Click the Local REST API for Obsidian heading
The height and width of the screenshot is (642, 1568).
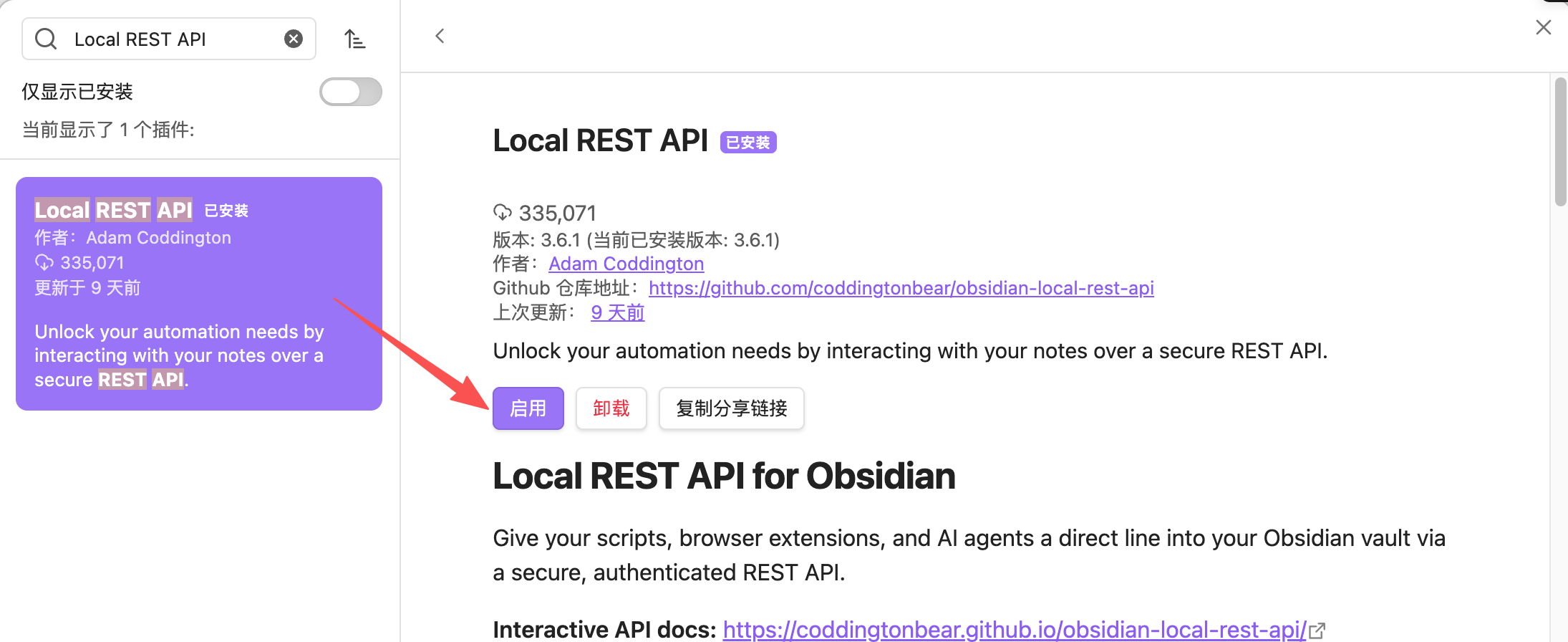point(724,476)
